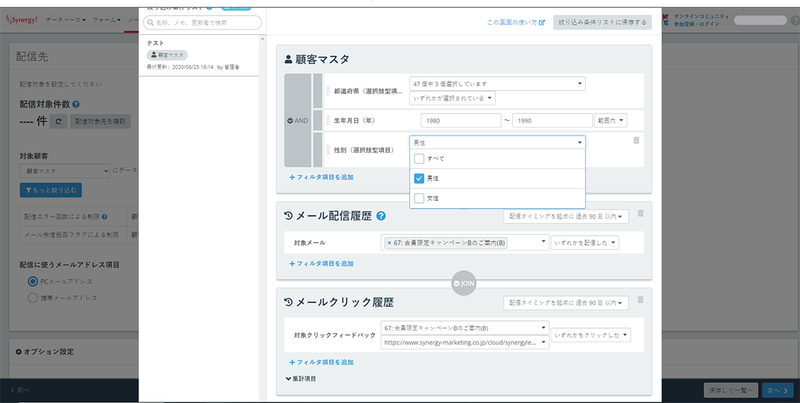Open the 対象クリックフィードバック mail select 67: 会員限定

point(465,328)
